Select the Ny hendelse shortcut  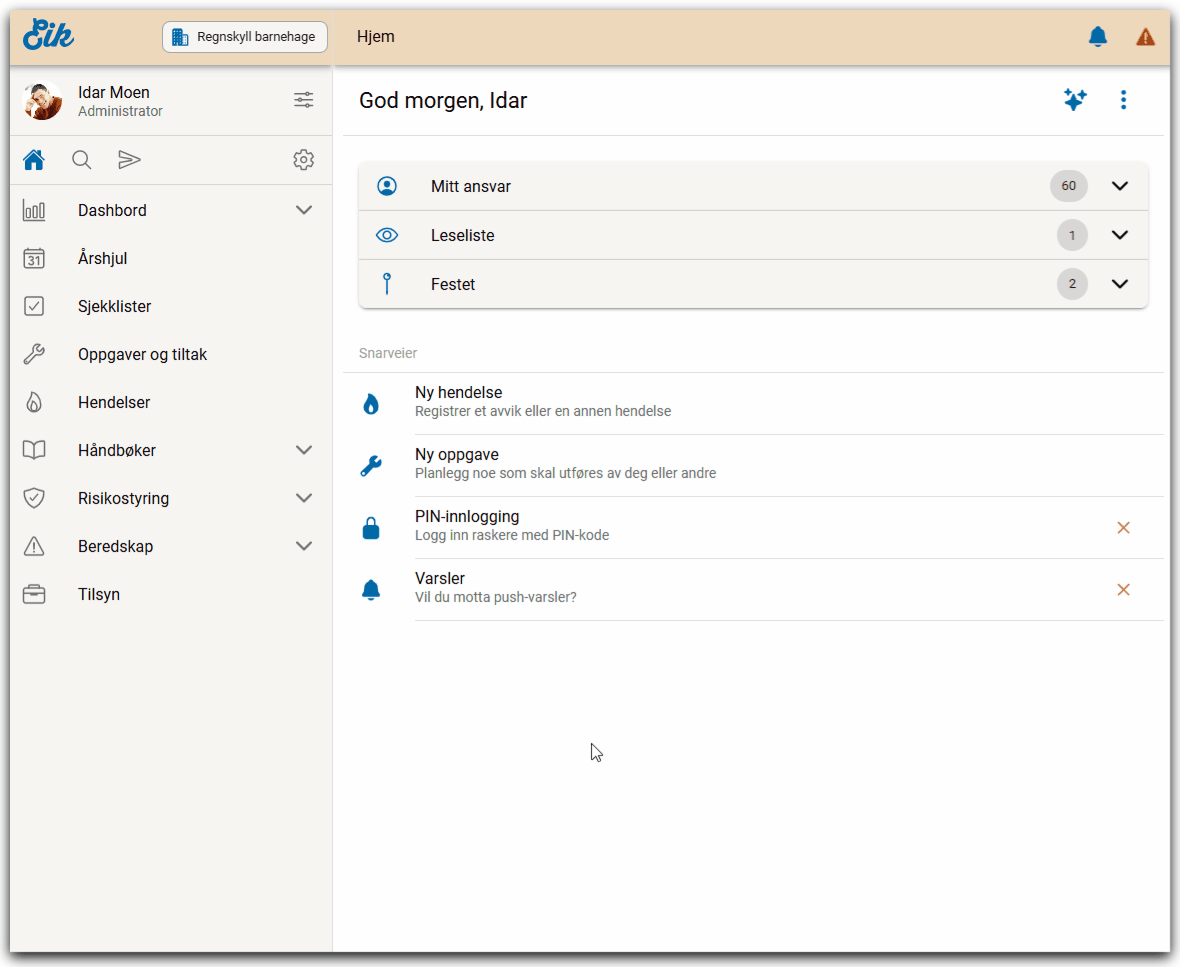(x=459, y=401)
